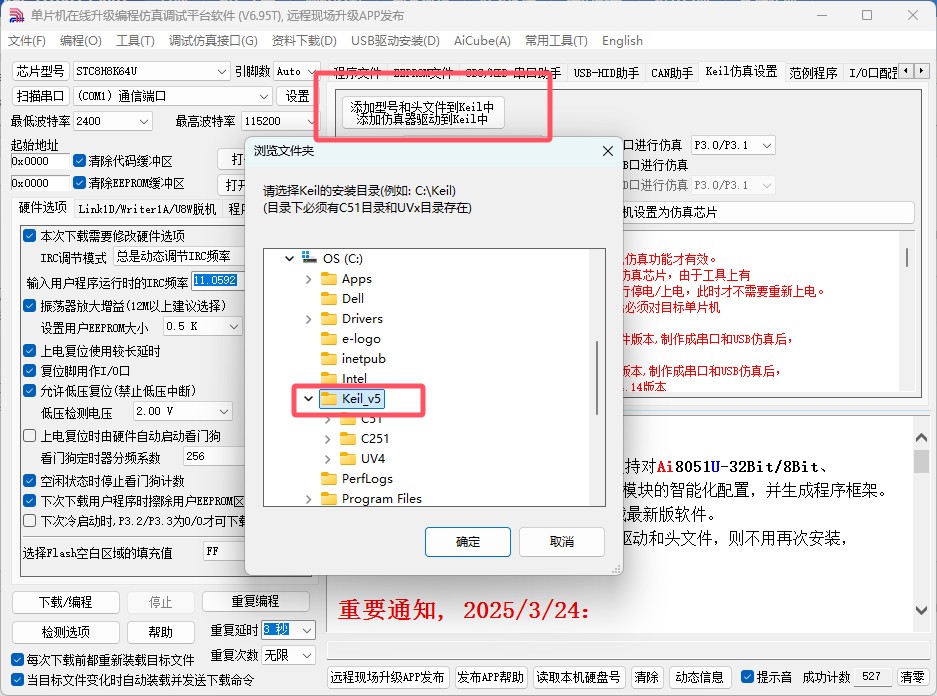Enable 上电复位时由硬件自动启动看门狗
The image size is (937, 696).
point(29,436)
